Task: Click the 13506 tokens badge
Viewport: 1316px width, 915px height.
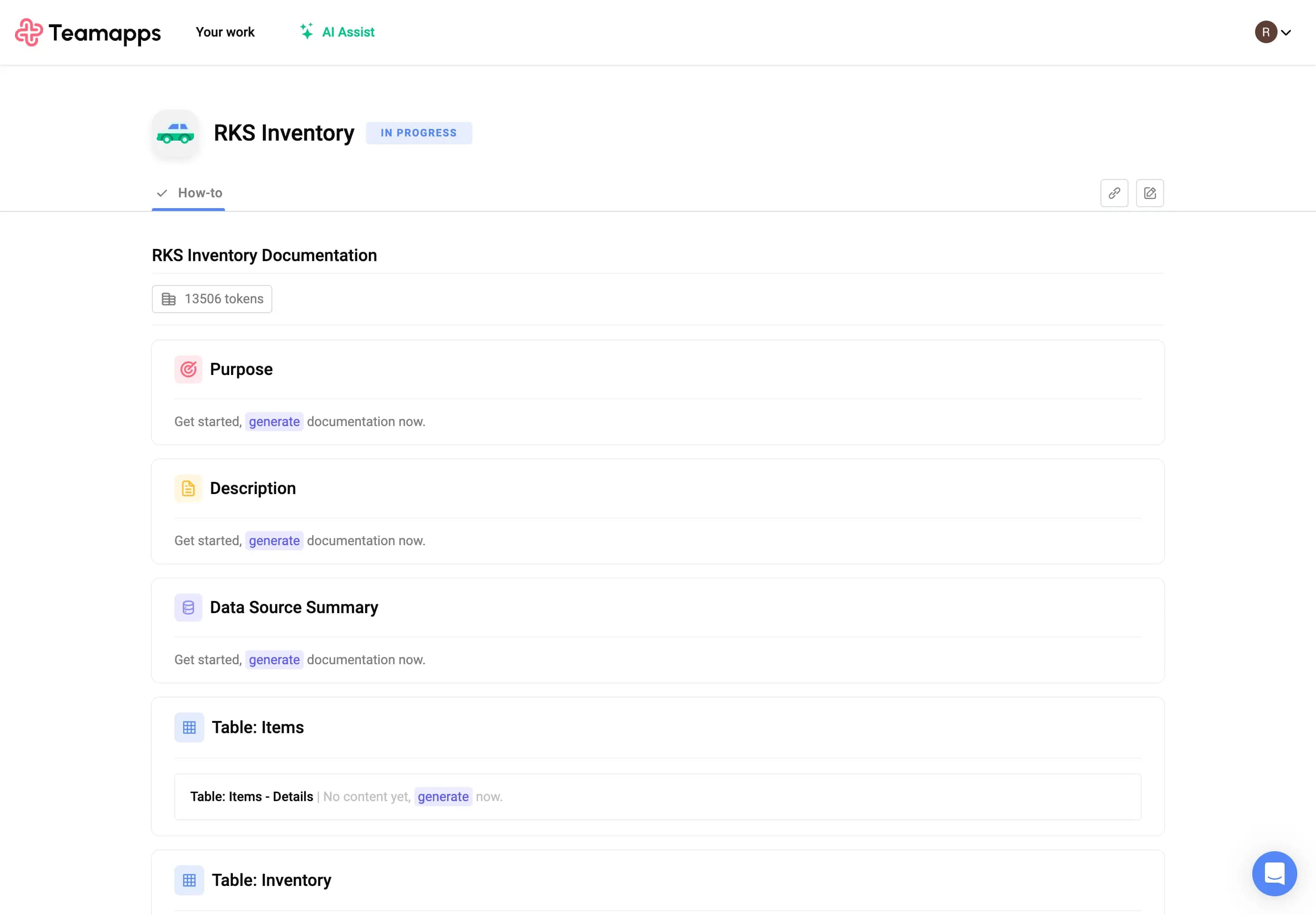Action: coord(211,299)
